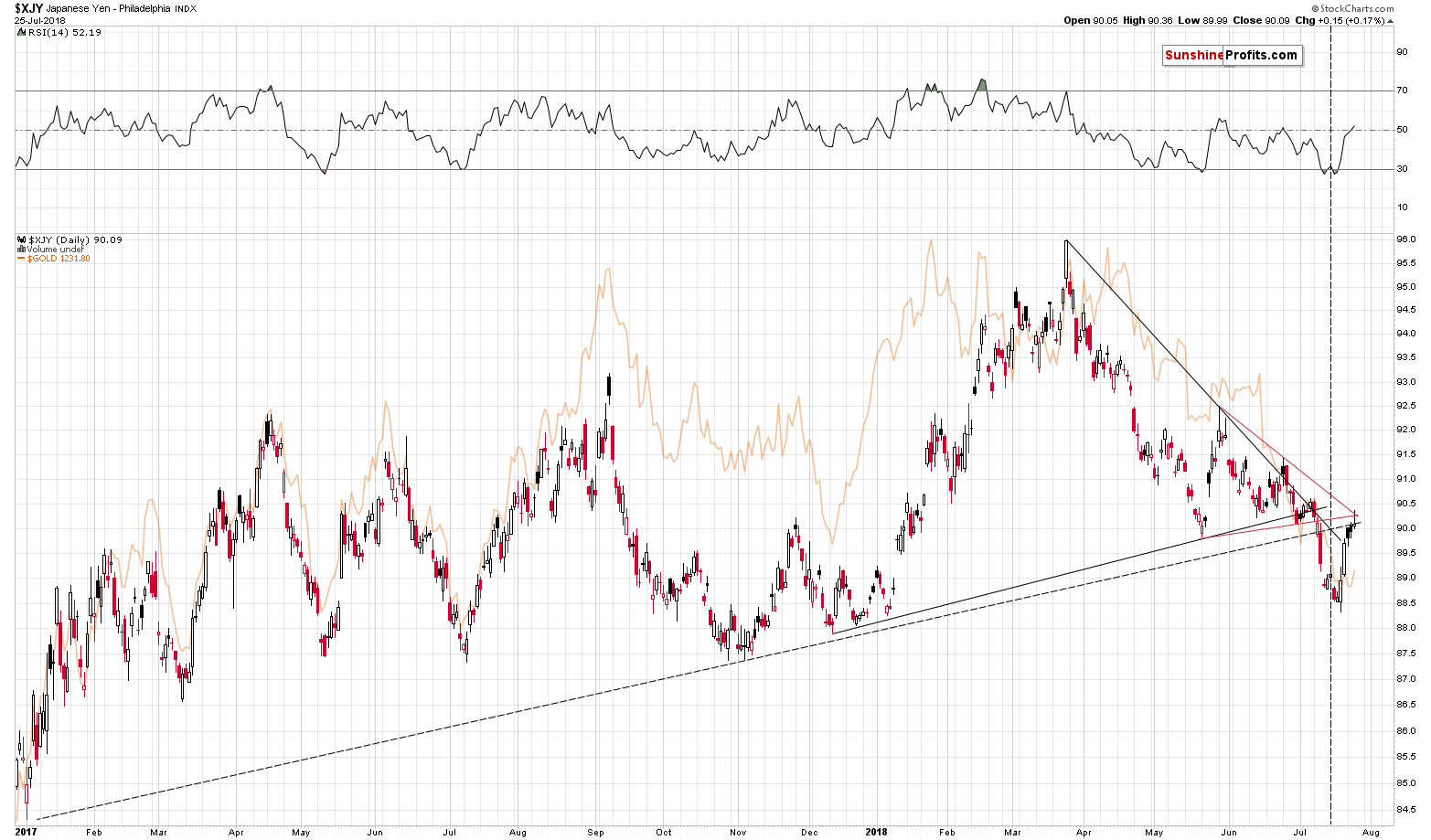This screenshot has width=1431, height=840.
Task: Click the Oct label on time axis
Action: (664, 833)
